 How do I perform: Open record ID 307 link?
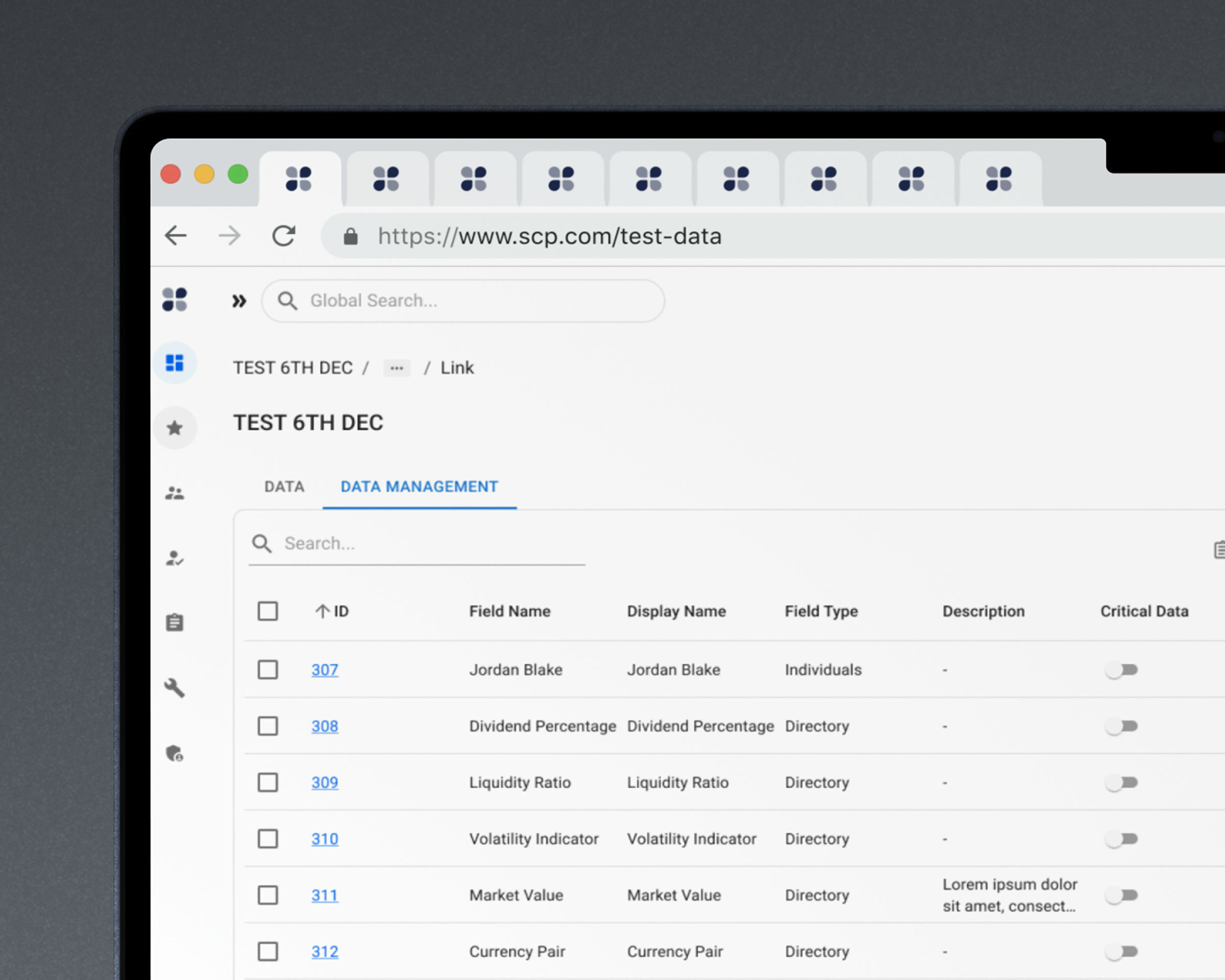(325, 670)
